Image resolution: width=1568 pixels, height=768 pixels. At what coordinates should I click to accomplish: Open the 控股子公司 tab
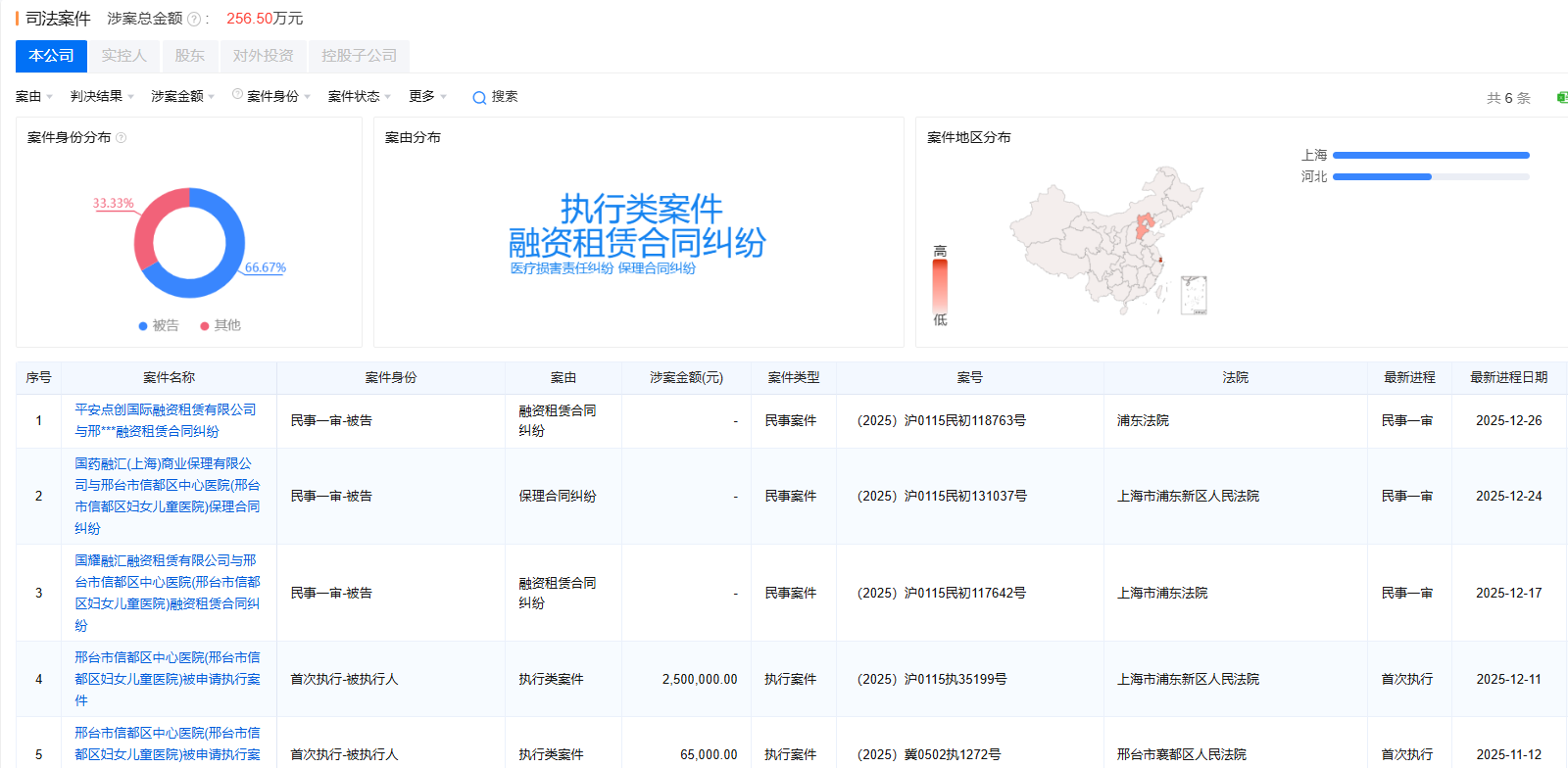359,56
